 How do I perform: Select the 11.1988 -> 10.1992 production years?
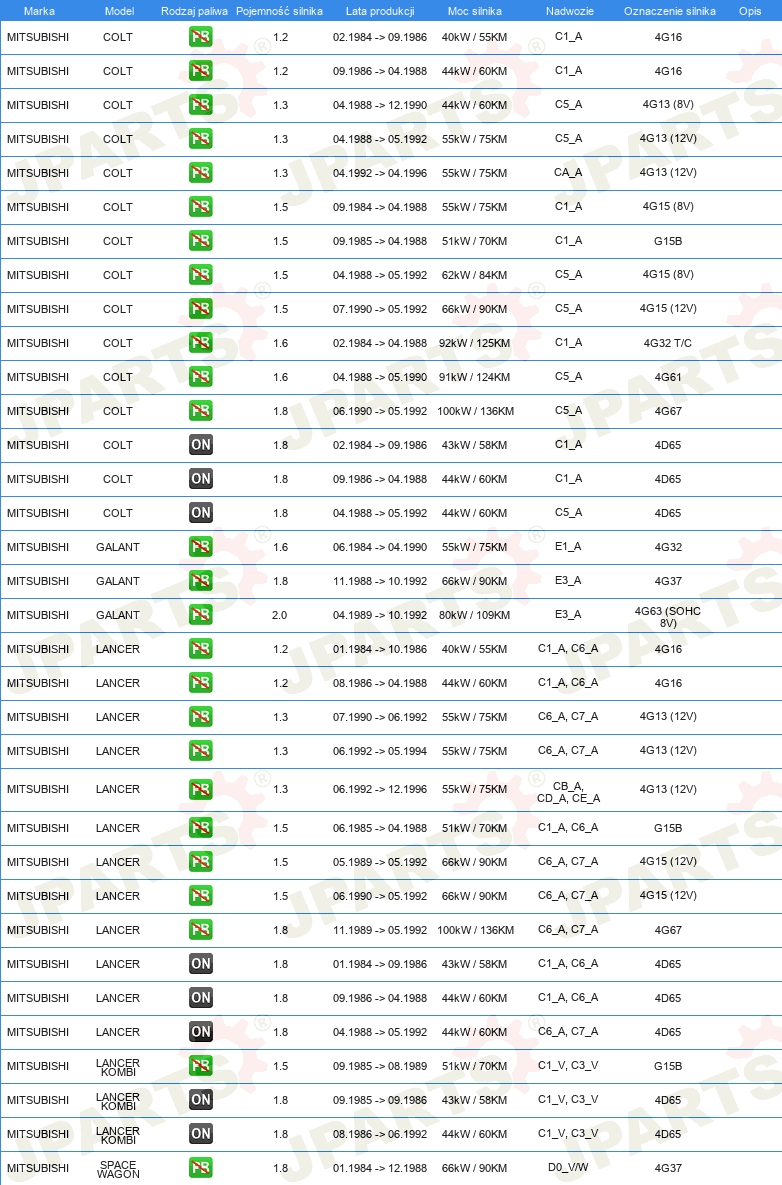[x=380, y=581]
